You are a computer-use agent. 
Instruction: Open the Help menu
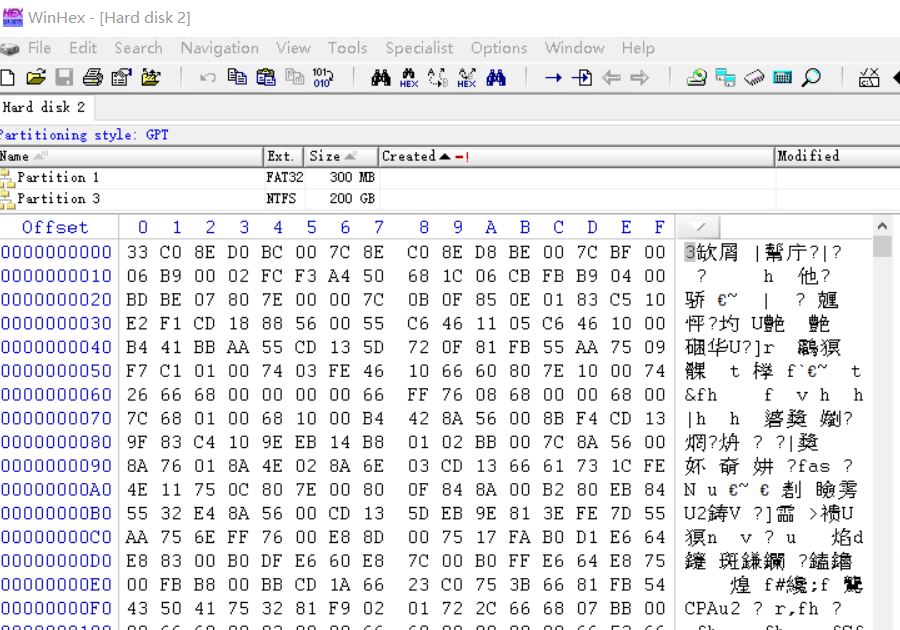pos(638,48)
